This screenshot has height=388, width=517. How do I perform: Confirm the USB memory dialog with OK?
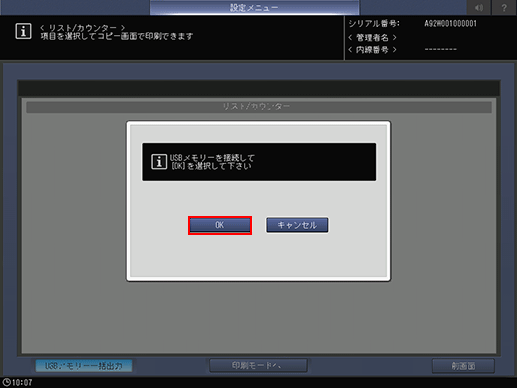pyautogui.click(x=220, y=225)
